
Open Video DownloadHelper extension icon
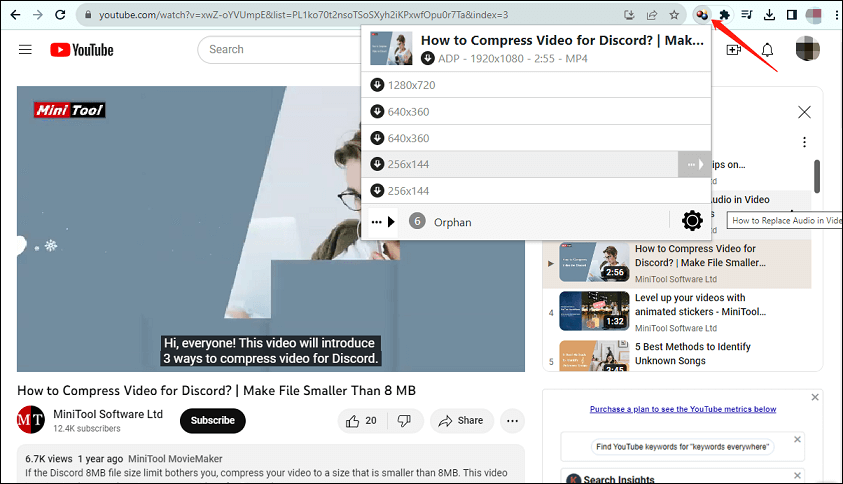(702, 15)
